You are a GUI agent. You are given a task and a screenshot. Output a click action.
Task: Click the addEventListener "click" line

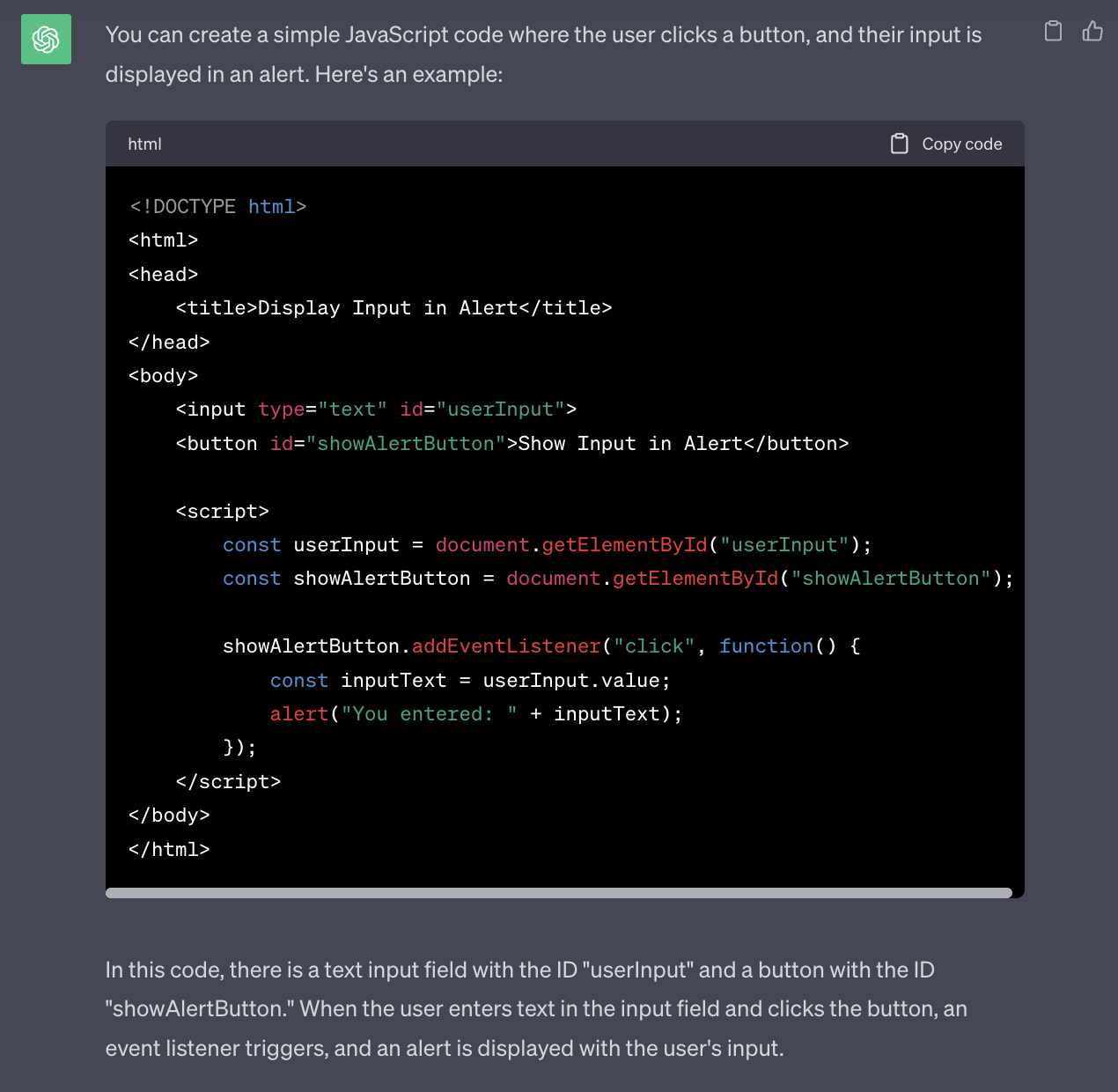click(541, 646)
